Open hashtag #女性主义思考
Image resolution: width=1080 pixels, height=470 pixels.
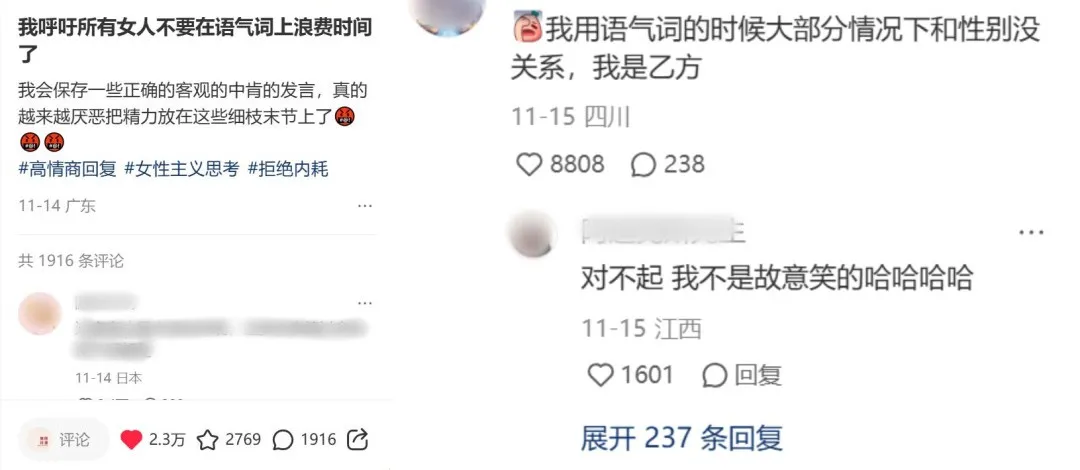(x=182, y=169)
